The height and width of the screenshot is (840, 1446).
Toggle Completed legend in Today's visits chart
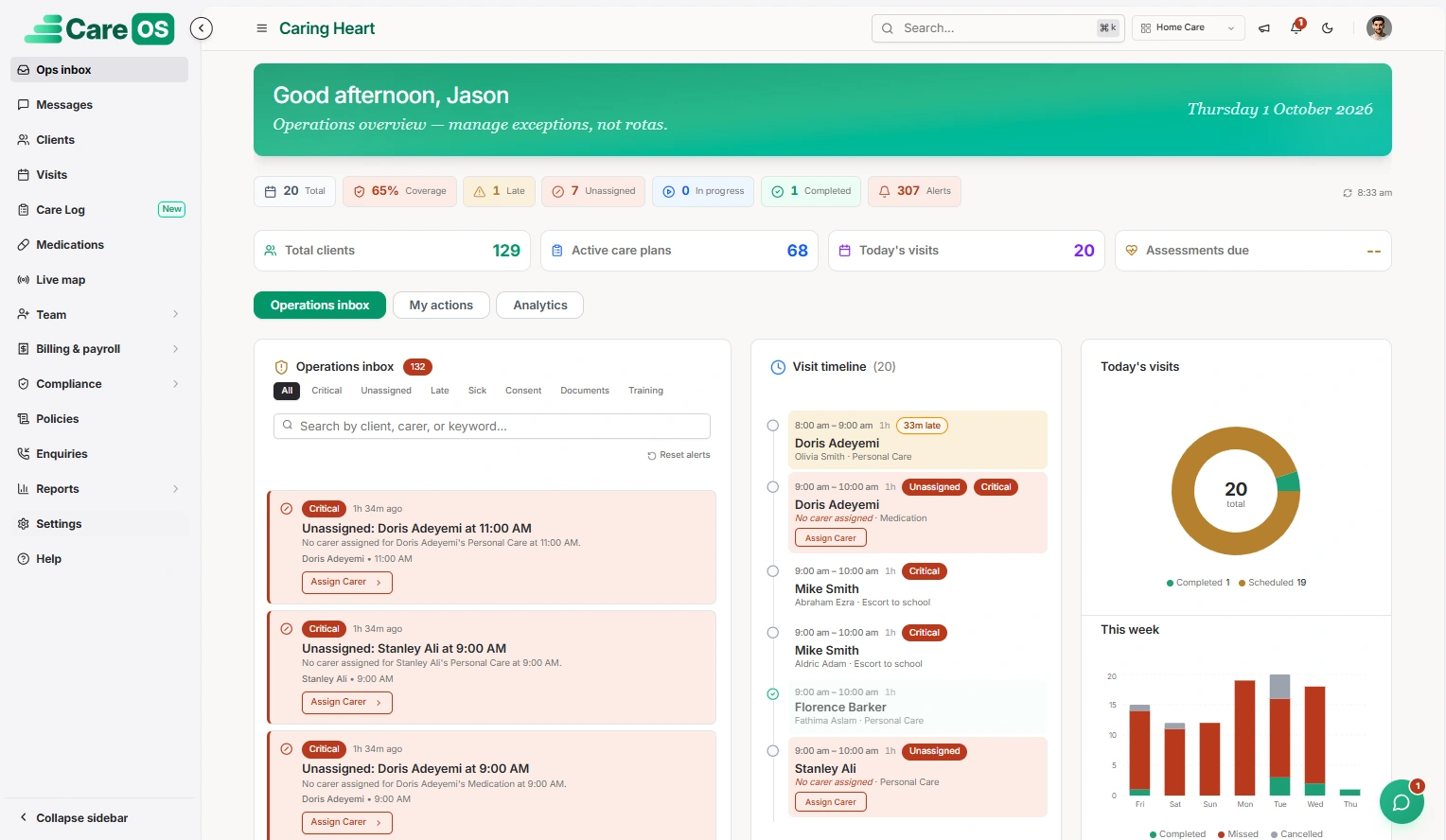1198,583
